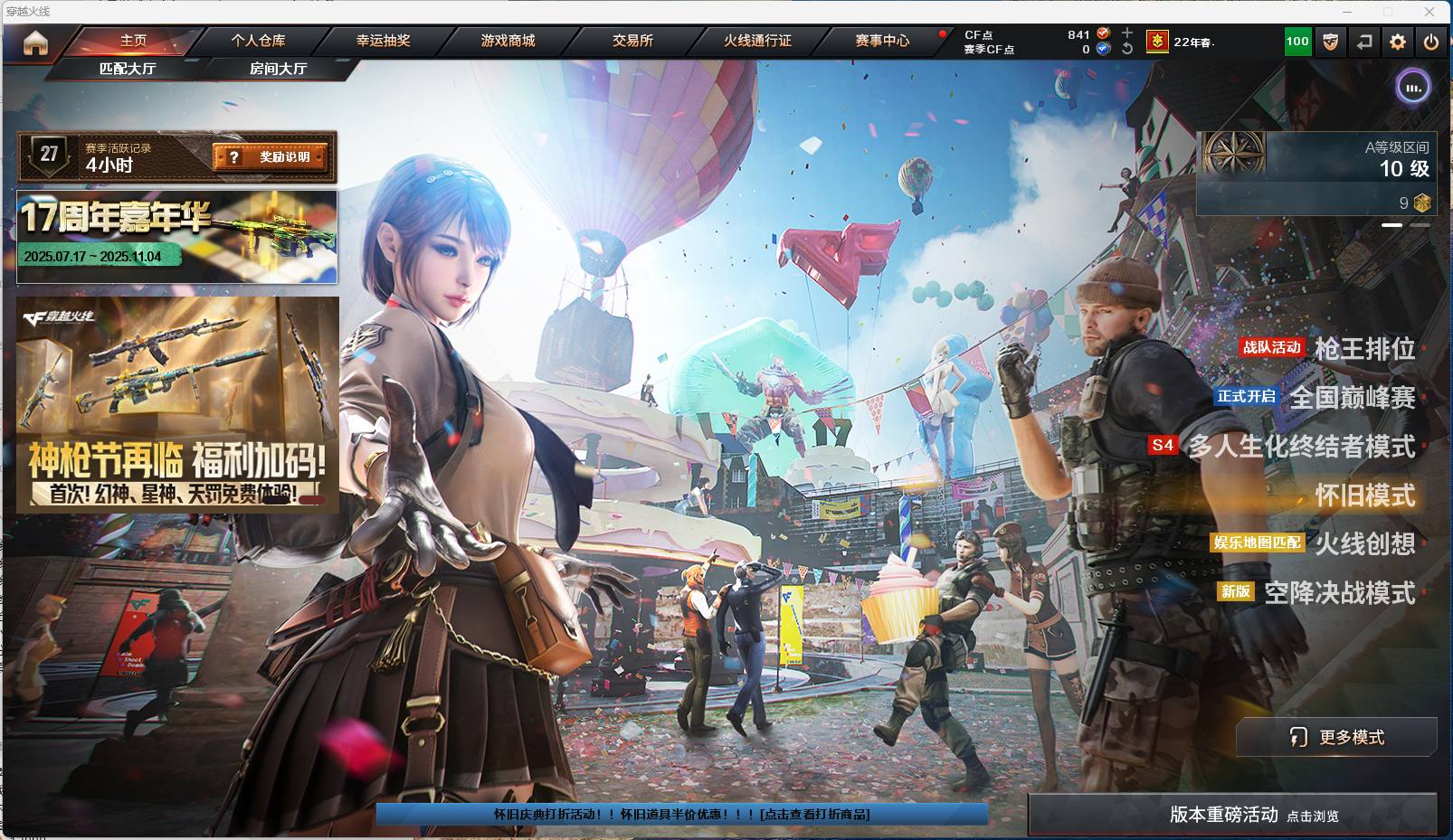Click the green 100 indicator
The height and width of the screenshot is (840, 1453).
[x=1297, y=42]
